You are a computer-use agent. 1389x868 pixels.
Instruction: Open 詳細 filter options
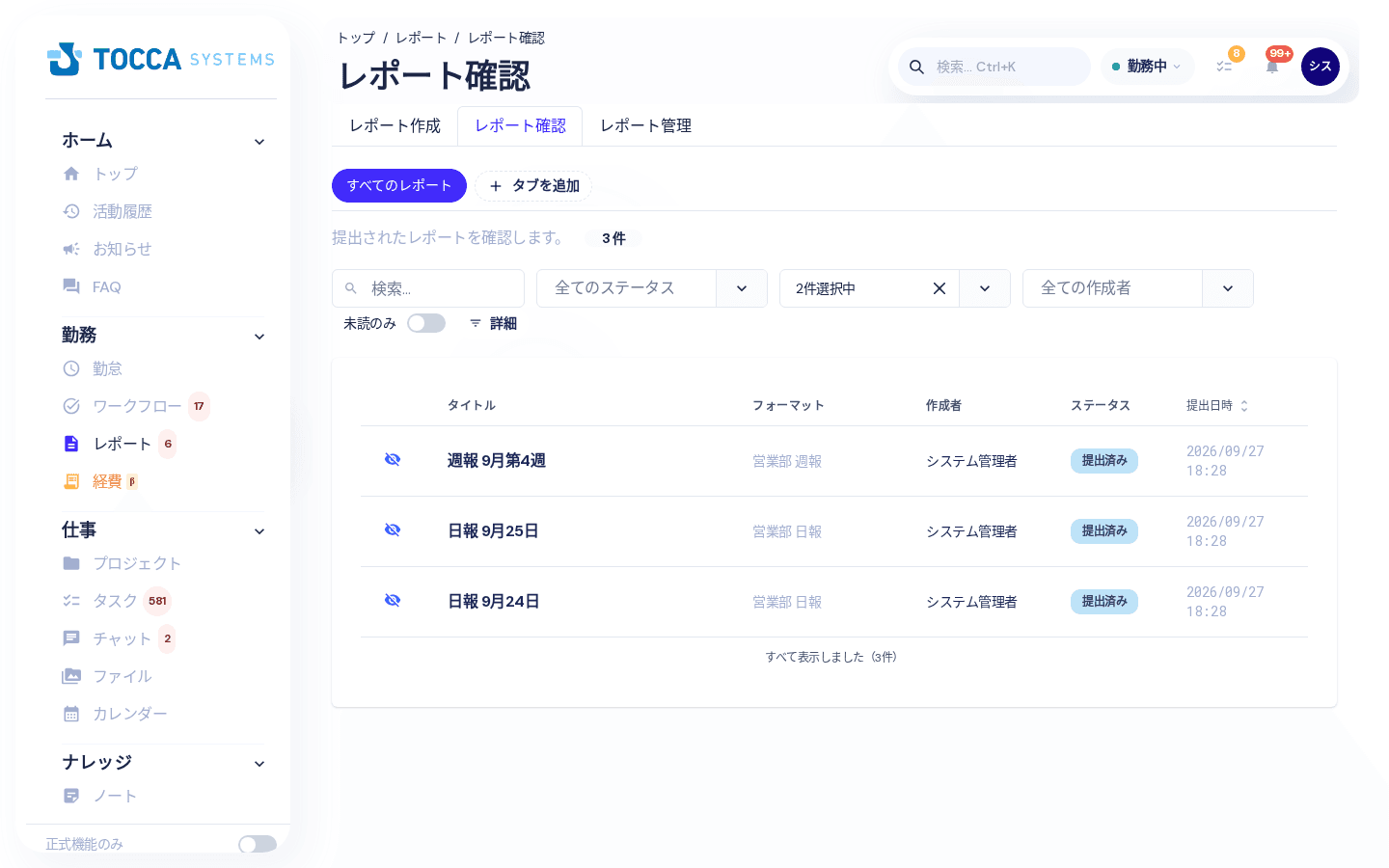click(493, 323)
